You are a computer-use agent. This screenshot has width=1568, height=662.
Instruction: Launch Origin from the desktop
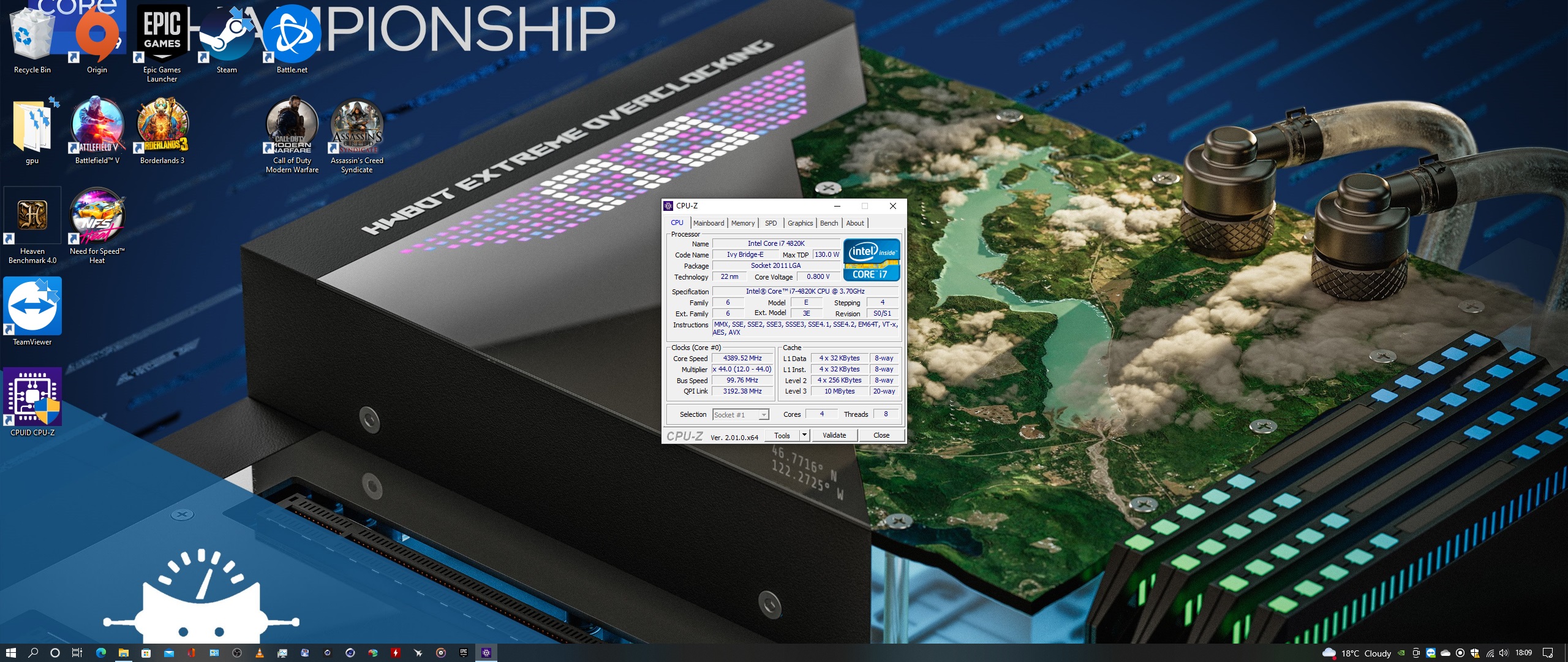(97, 40)
